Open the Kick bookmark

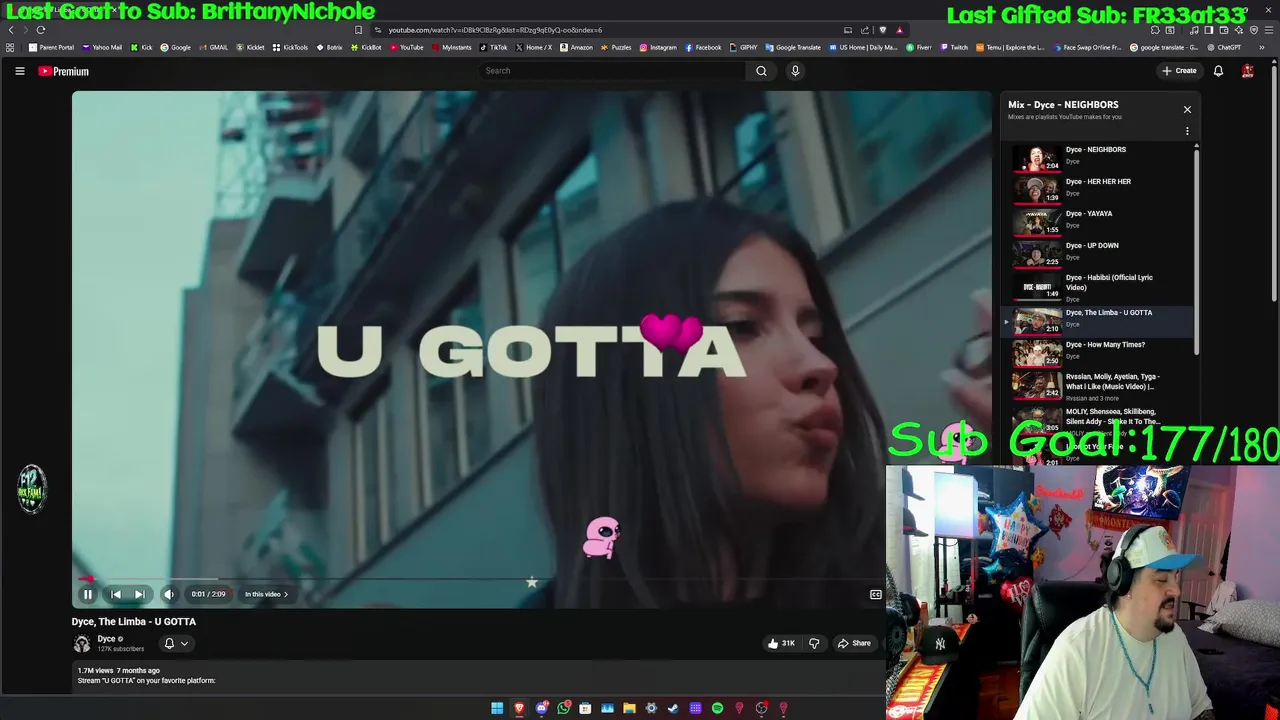tap(142, 47)
